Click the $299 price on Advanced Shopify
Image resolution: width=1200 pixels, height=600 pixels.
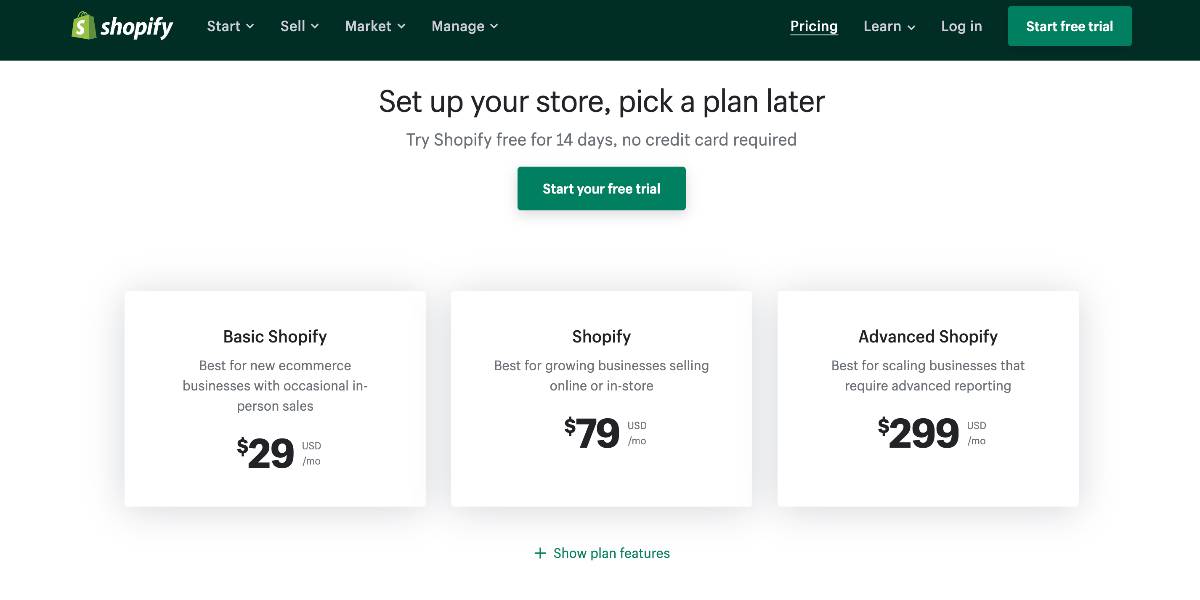919,433
